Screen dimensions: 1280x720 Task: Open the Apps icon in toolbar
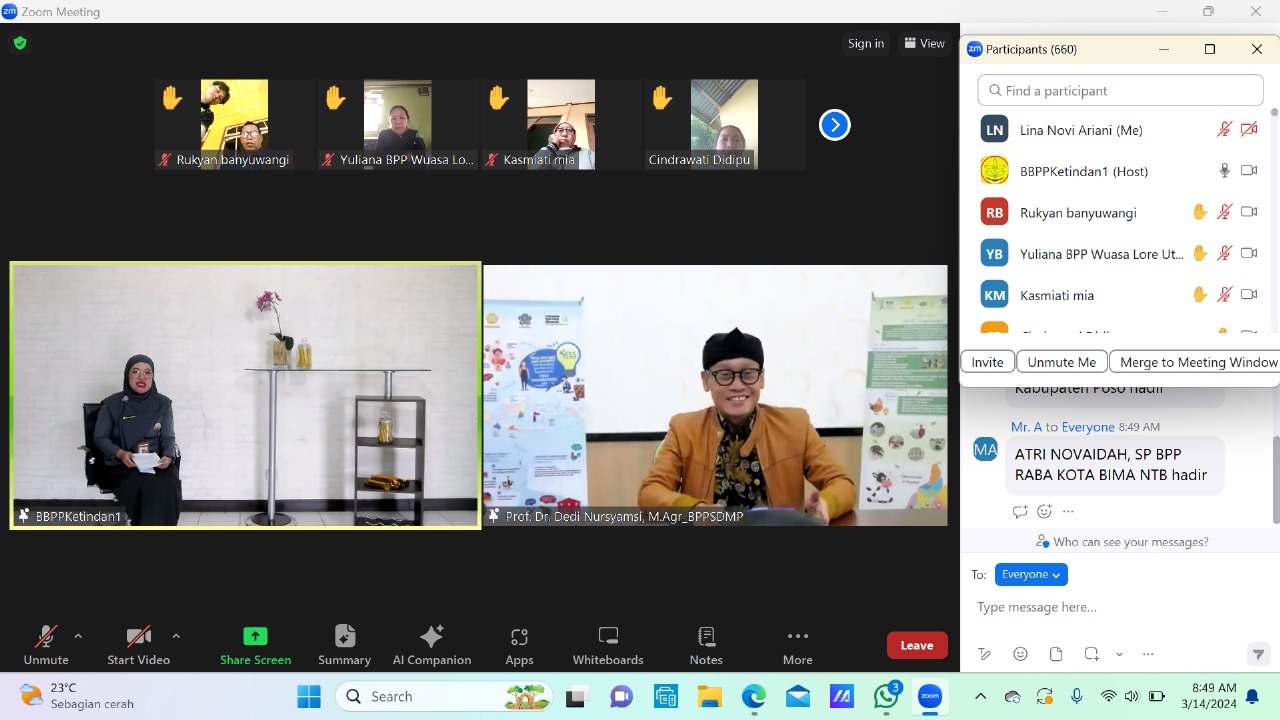[x=519, y=645]
